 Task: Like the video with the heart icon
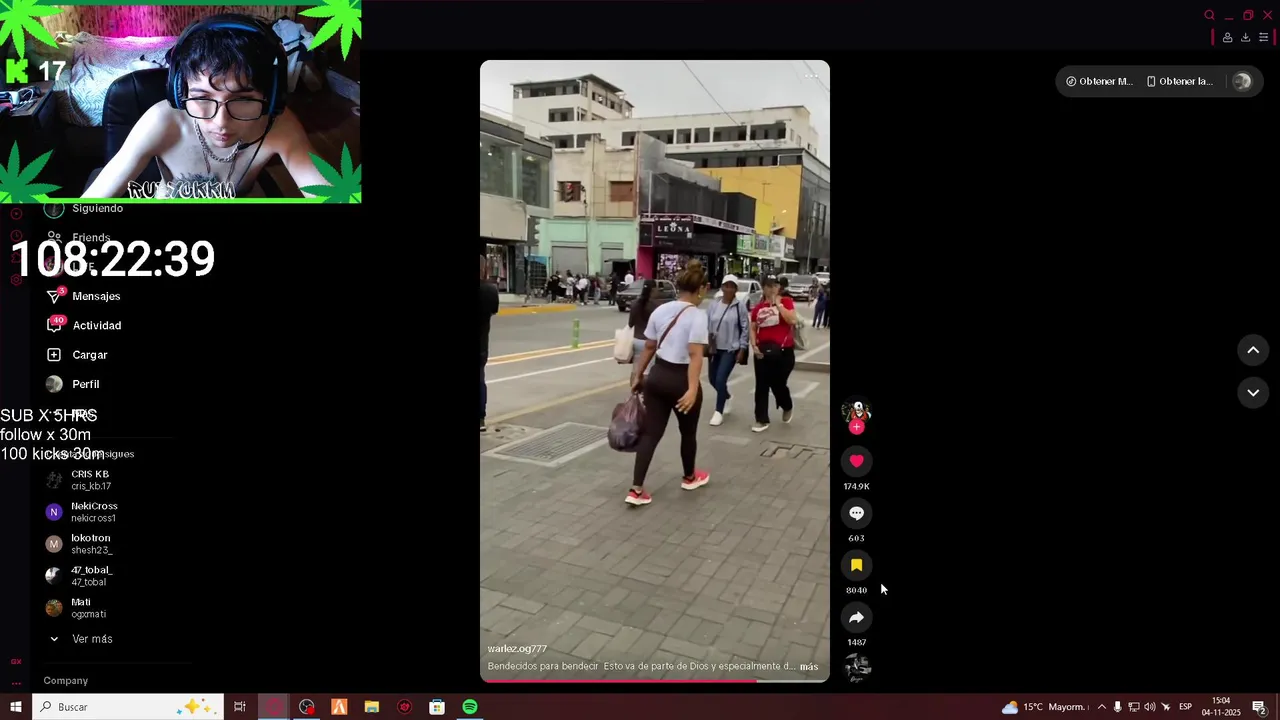tap(856, 461)
